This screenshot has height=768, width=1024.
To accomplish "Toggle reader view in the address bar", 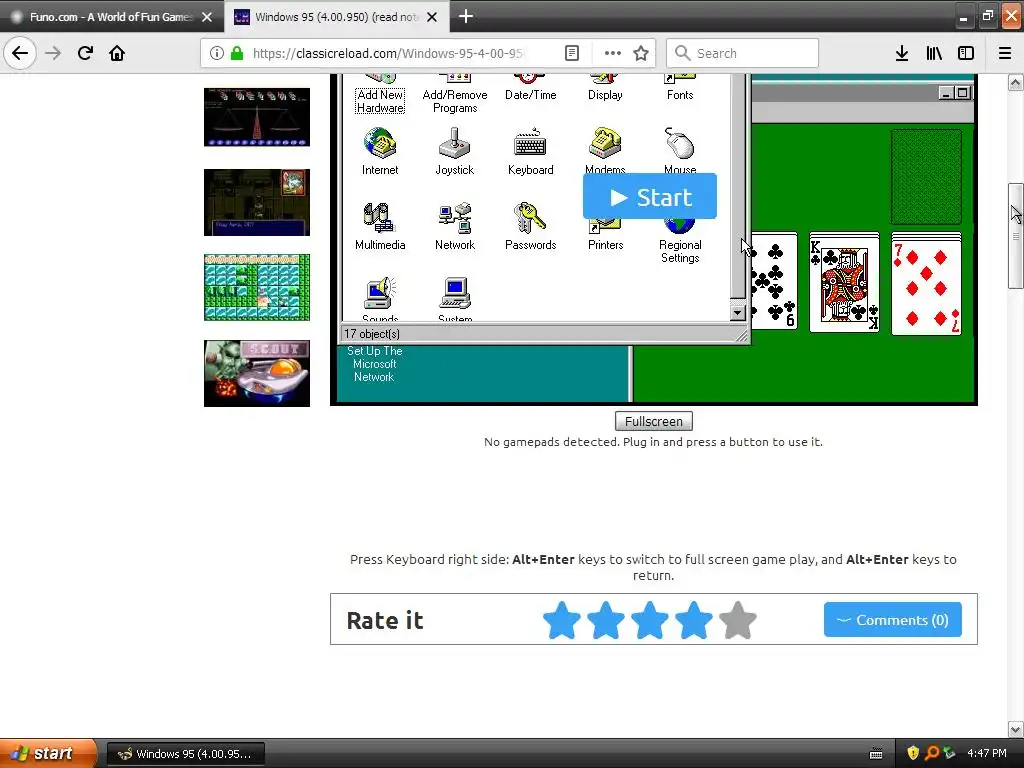I will (x=571, y=53).
